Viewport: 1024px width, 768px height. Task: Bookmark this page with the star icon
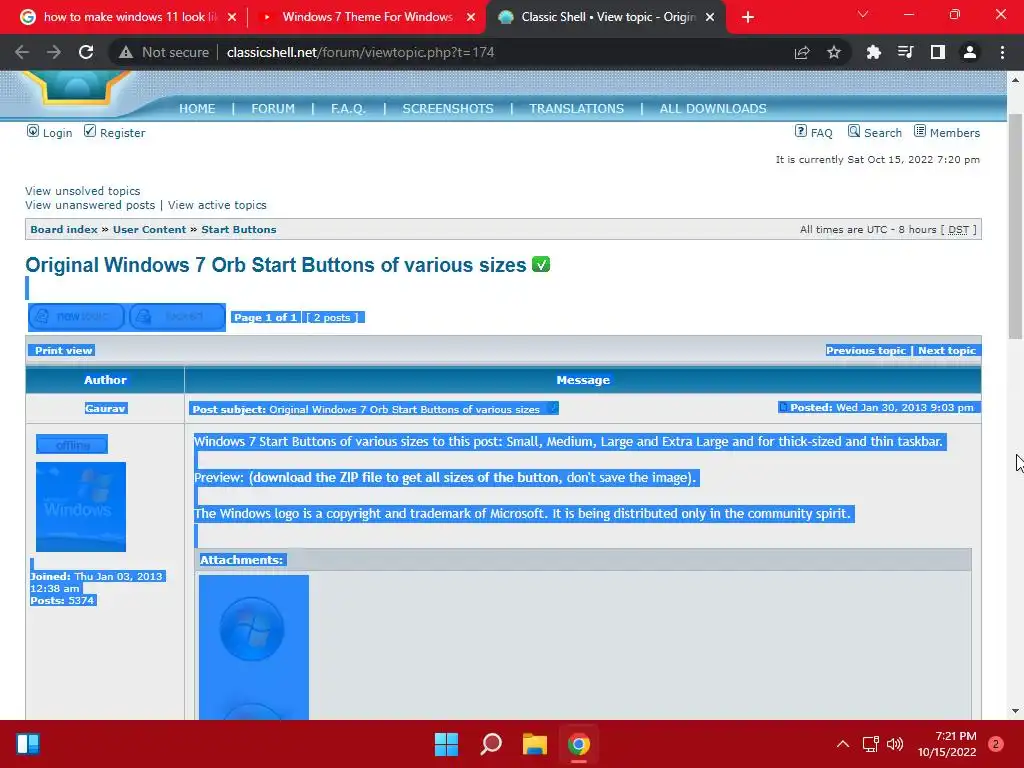(834, 52)
